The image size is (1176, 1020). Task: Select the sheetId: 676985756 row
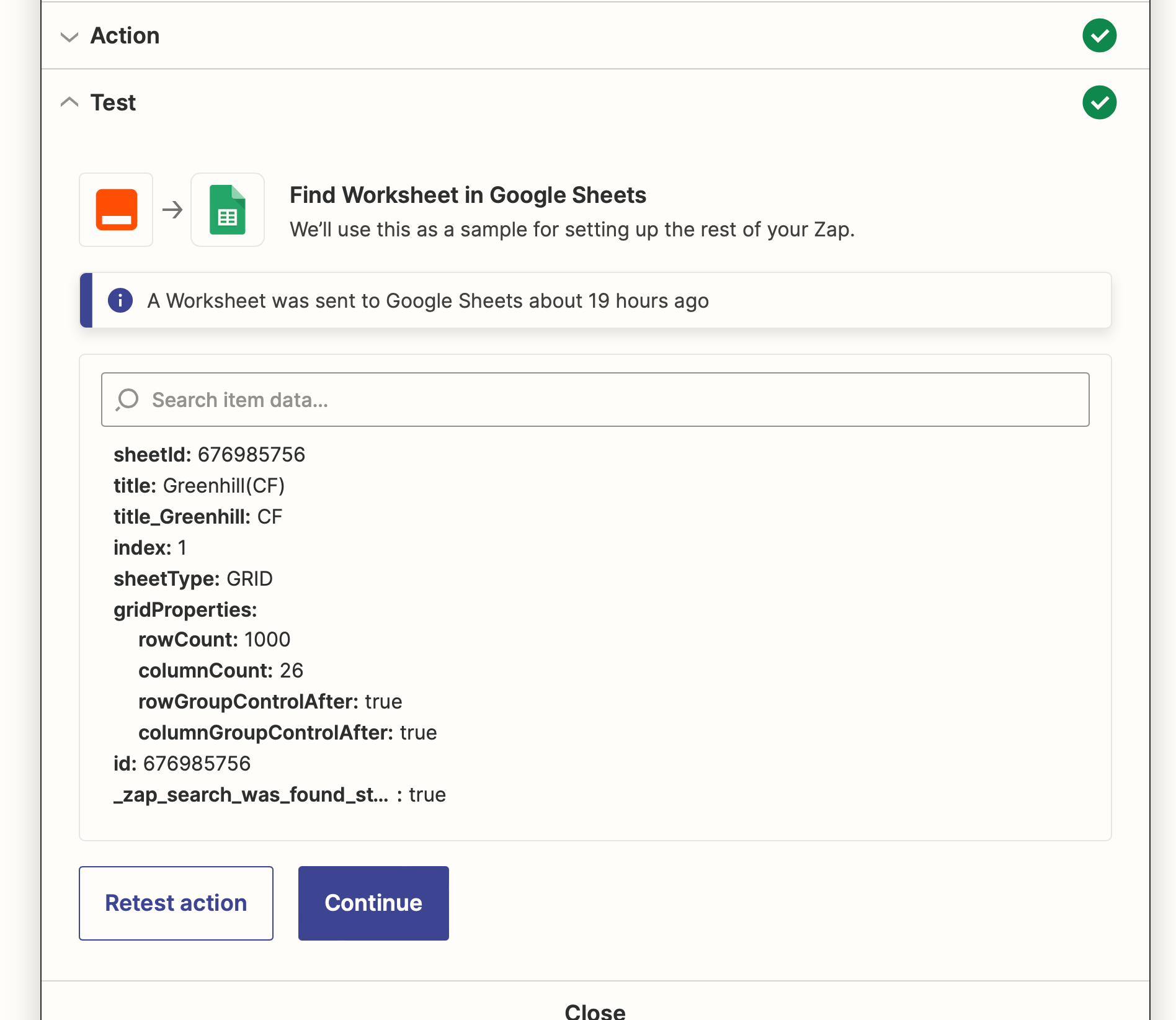210,455
